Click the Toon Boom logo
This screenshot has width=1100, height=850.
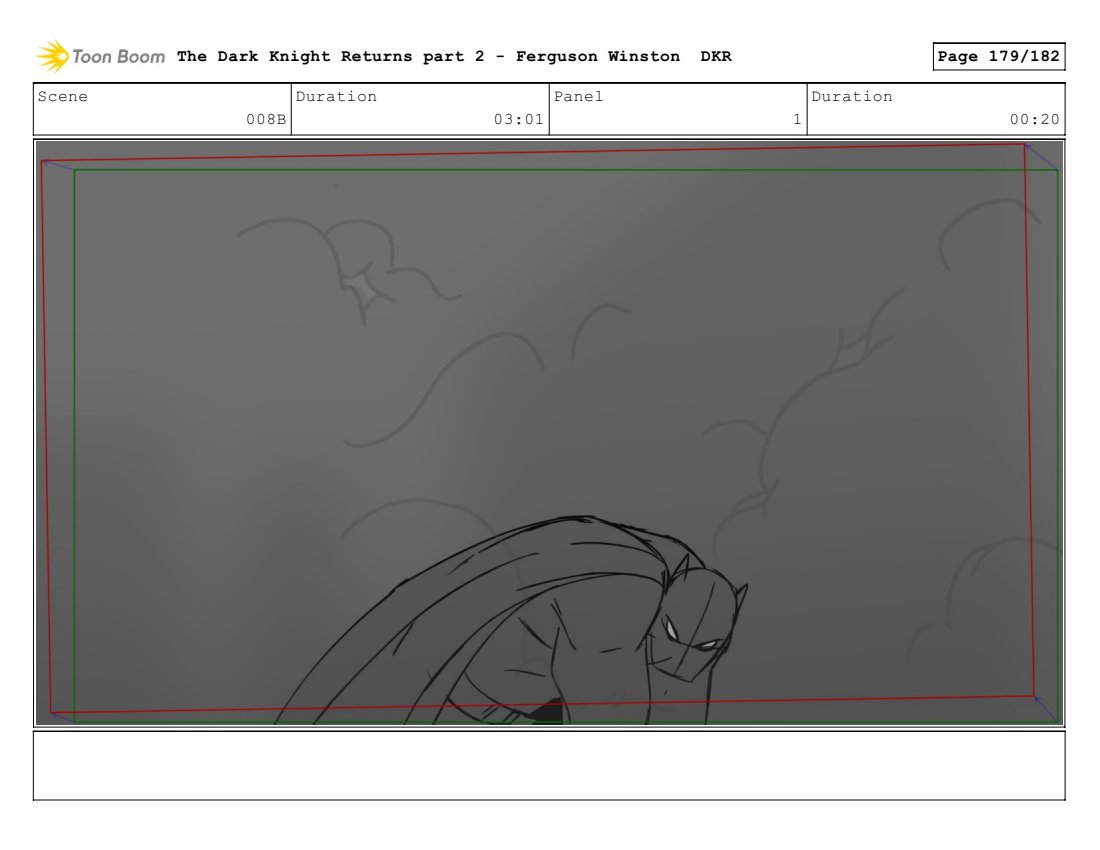tap(100, 56)
